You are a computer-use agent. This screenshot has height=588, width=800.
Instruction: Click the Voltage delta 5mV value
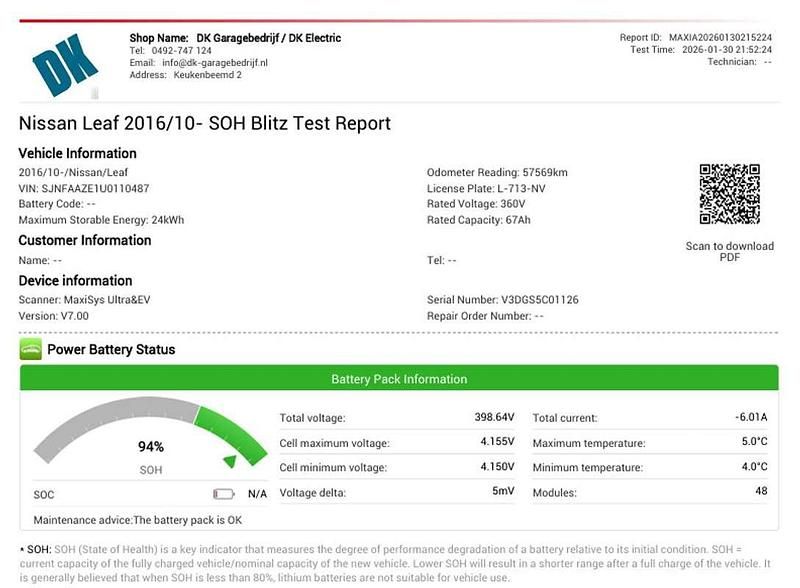point(502,492)
